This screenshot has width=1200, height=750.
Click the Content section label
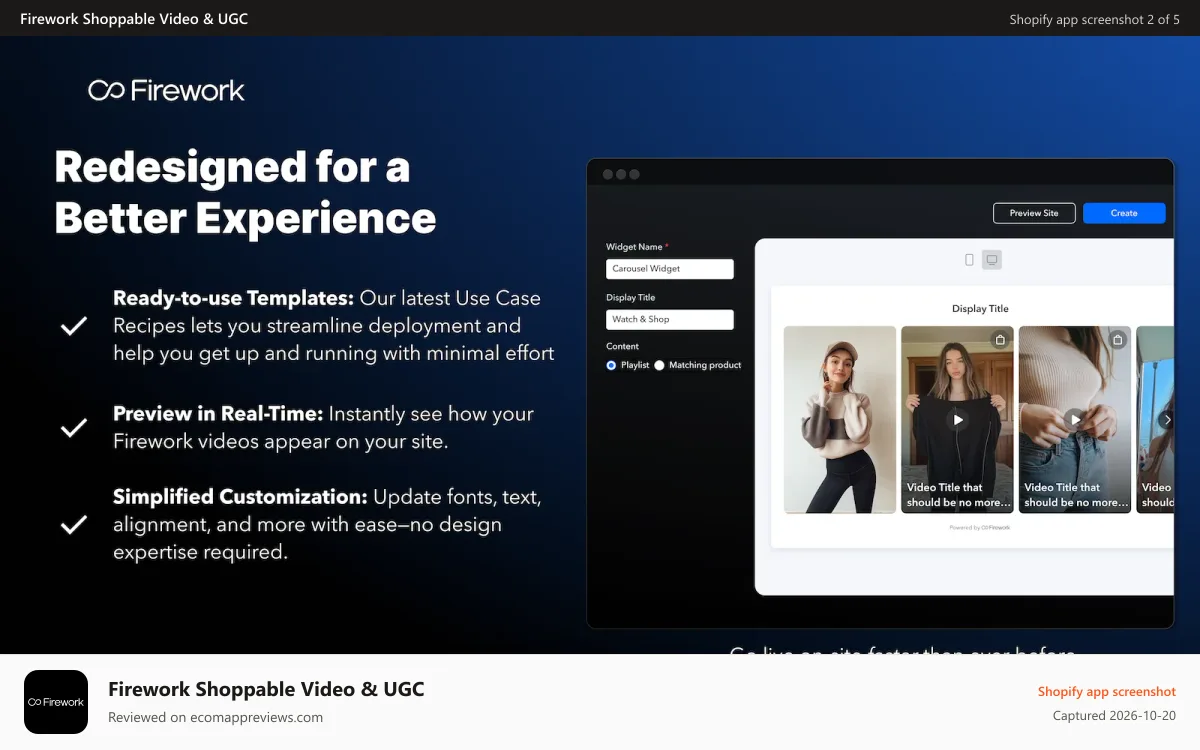[x=622, y=346]
